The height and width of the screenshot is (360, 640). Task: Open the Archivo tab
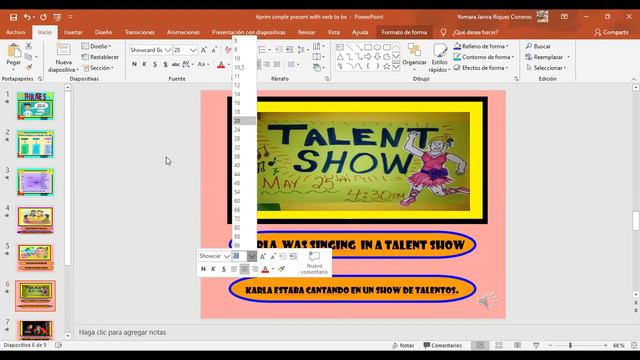tap(16, 32)
